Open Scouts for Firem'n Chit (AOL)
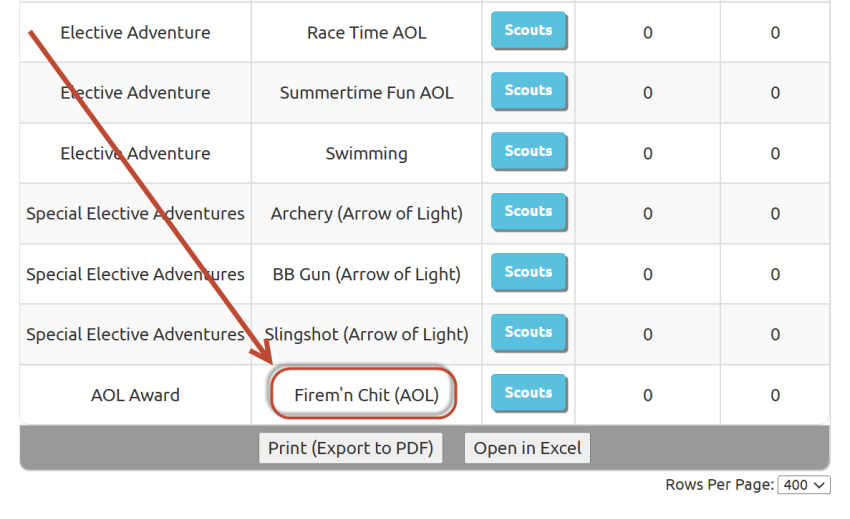Screen dimensions: 850x519 [x=529, y=393]
